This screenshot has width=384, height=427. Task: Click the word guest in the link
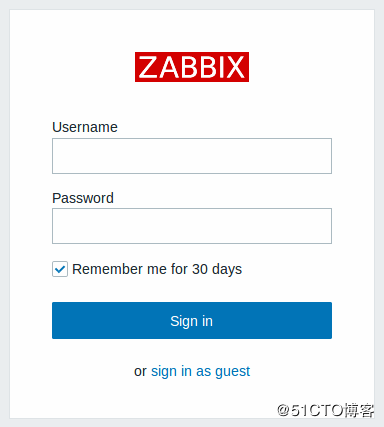pyautogui.click(x=232, y=372)
